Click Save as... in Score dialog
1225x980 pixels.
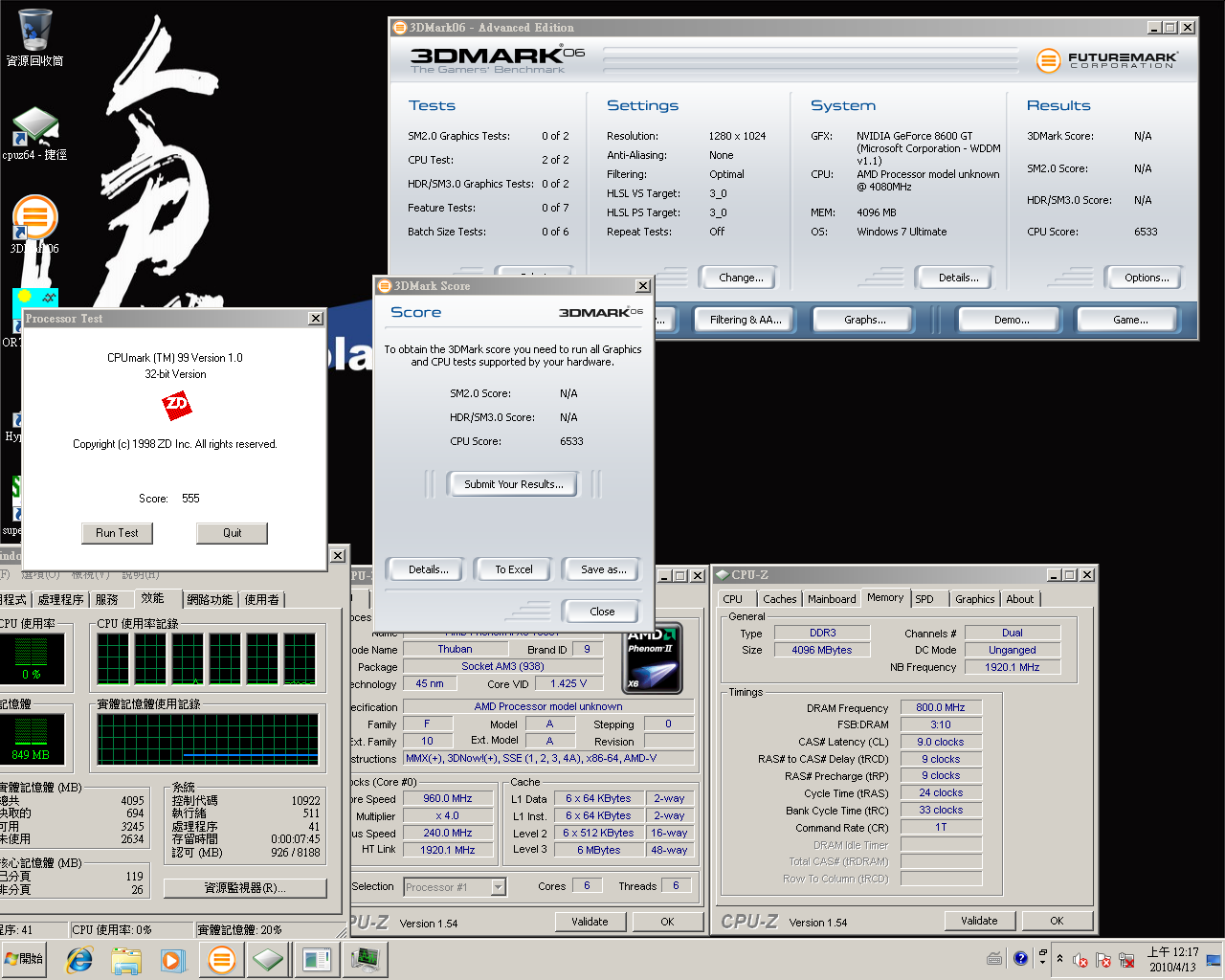(x=603, y=569)
